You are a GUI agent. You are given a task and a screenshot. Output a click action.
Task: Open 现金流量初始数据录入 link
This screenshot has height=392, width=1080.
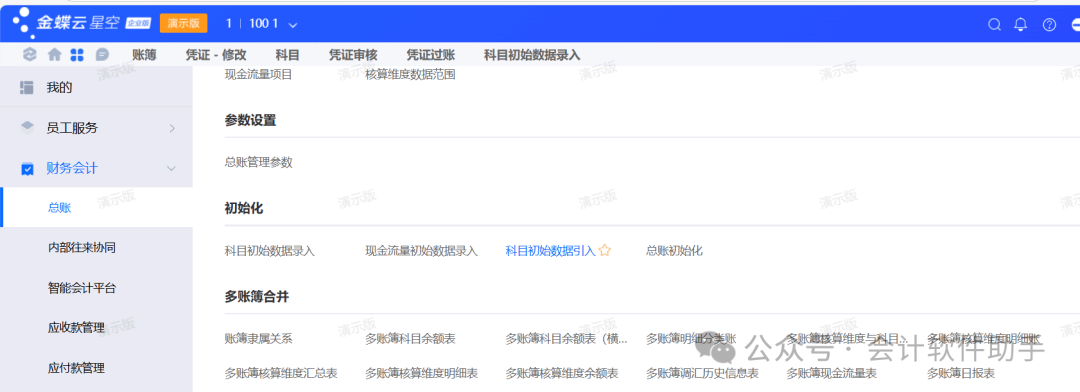(x=422, y=251)
